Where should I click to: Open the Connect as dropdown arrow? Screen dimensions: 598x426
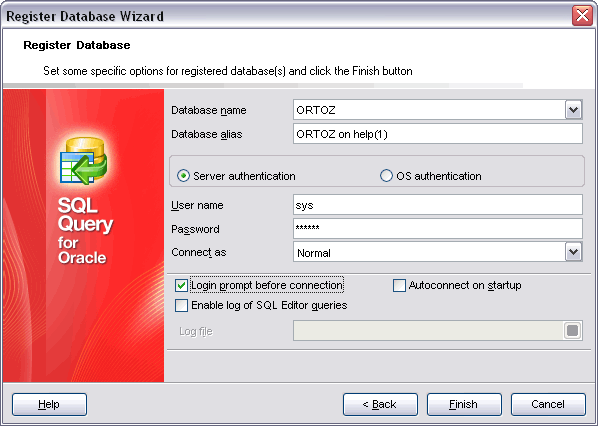tap(573, 252)
